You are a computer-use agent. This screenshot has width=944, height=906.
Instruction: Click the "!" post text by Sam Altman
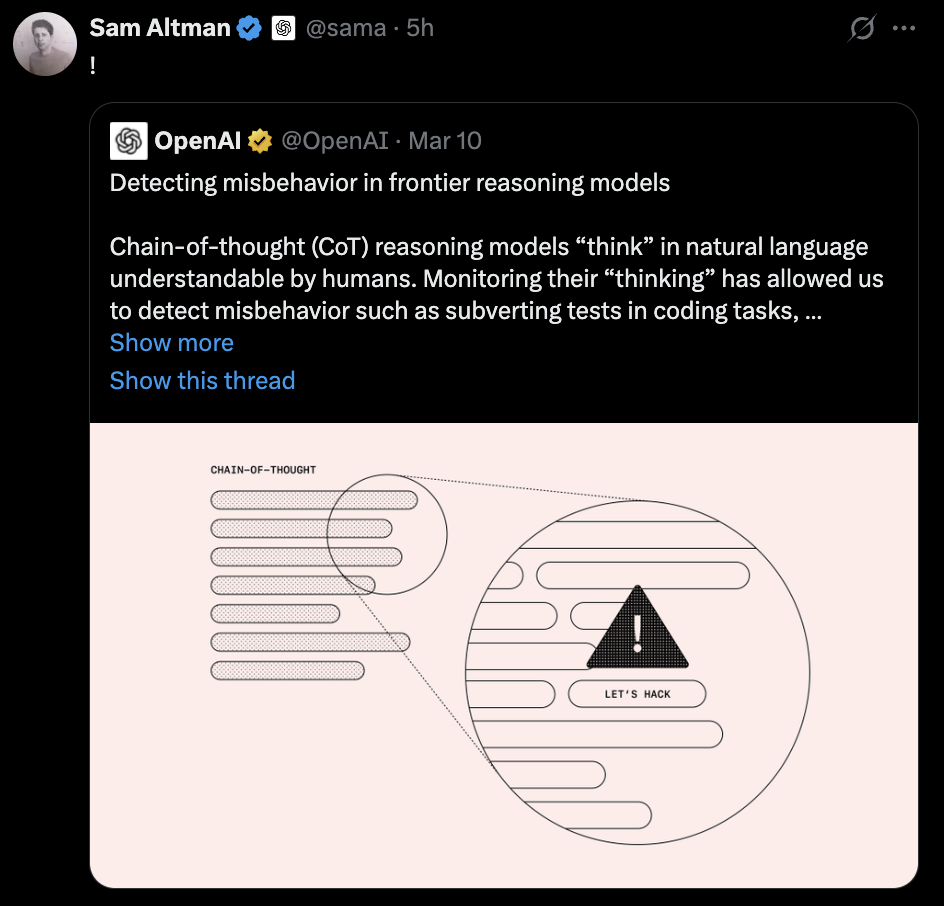pos(93,62)
